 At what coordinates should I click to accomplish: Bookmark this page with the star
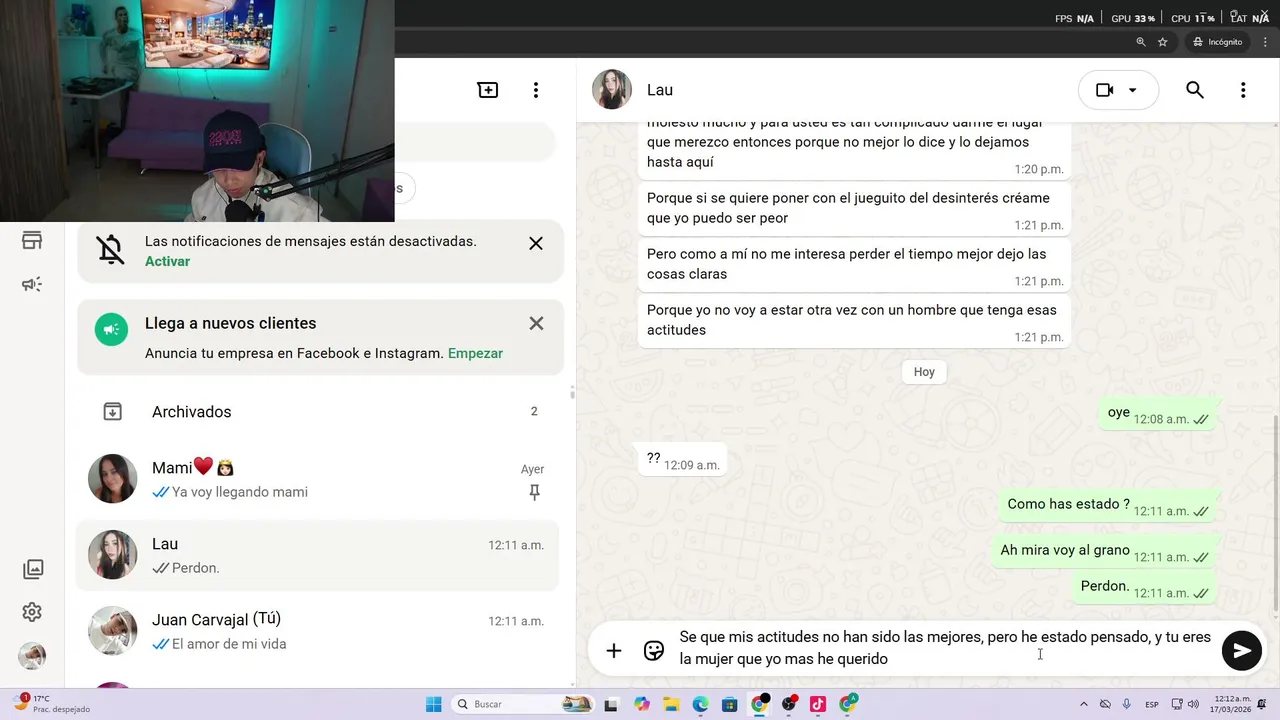pyautogui.click(x=1163, y=42)
